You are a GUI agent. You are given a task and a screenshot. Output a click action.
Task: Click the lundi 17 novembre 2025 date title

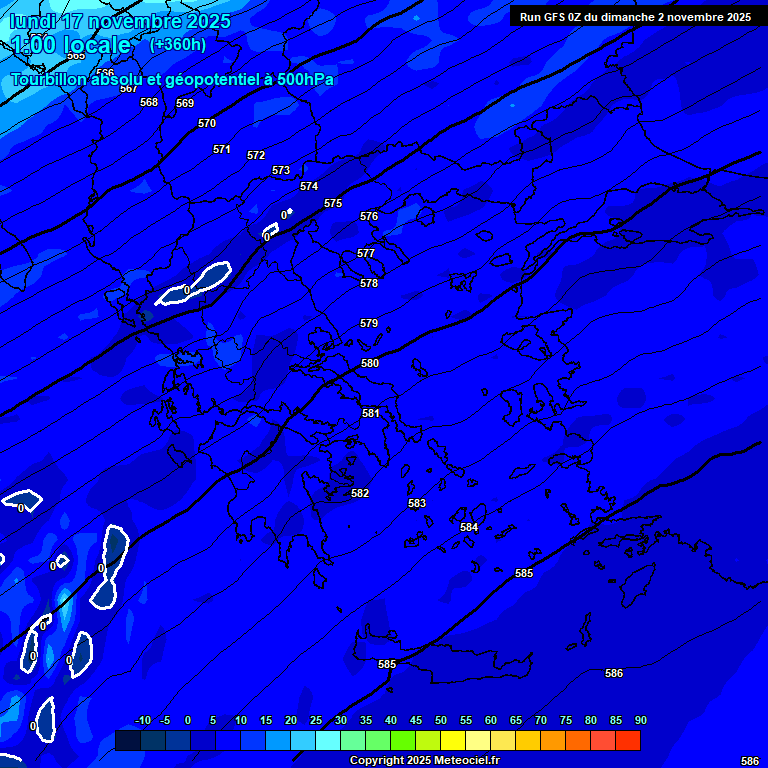pyautogui.click(x=120, y=21)
